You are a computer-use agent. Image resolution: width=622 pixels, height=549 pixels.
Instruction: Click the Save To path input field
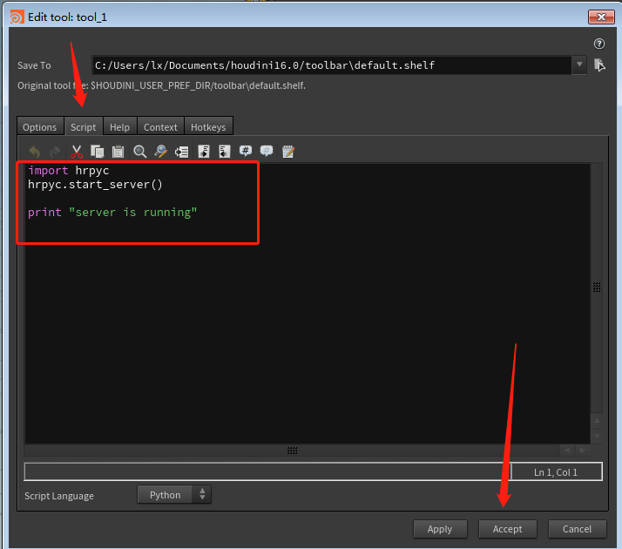tap(332, 65)
